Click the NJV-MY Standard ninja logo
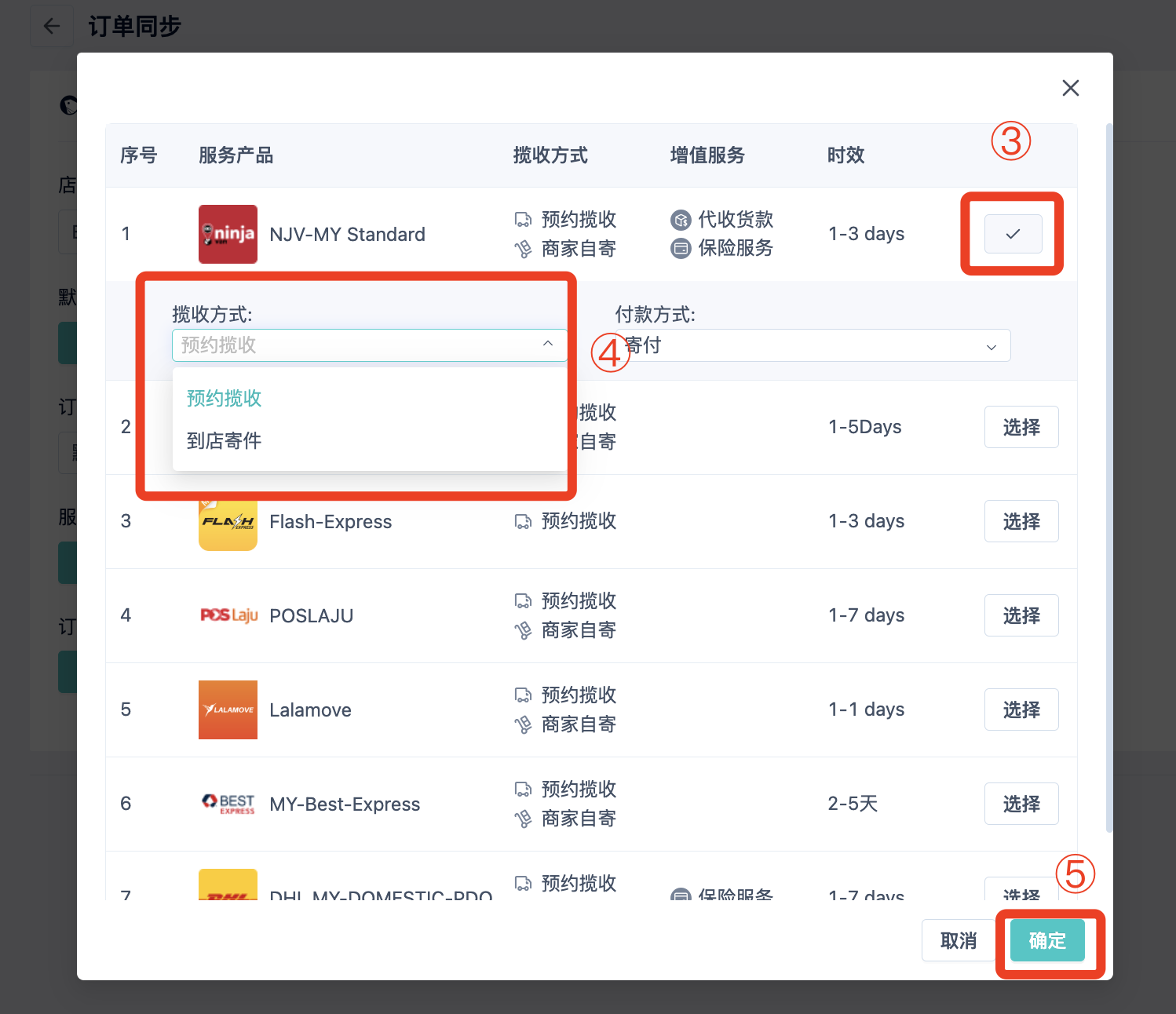1176x1014 pixels. tap(228, 234)
